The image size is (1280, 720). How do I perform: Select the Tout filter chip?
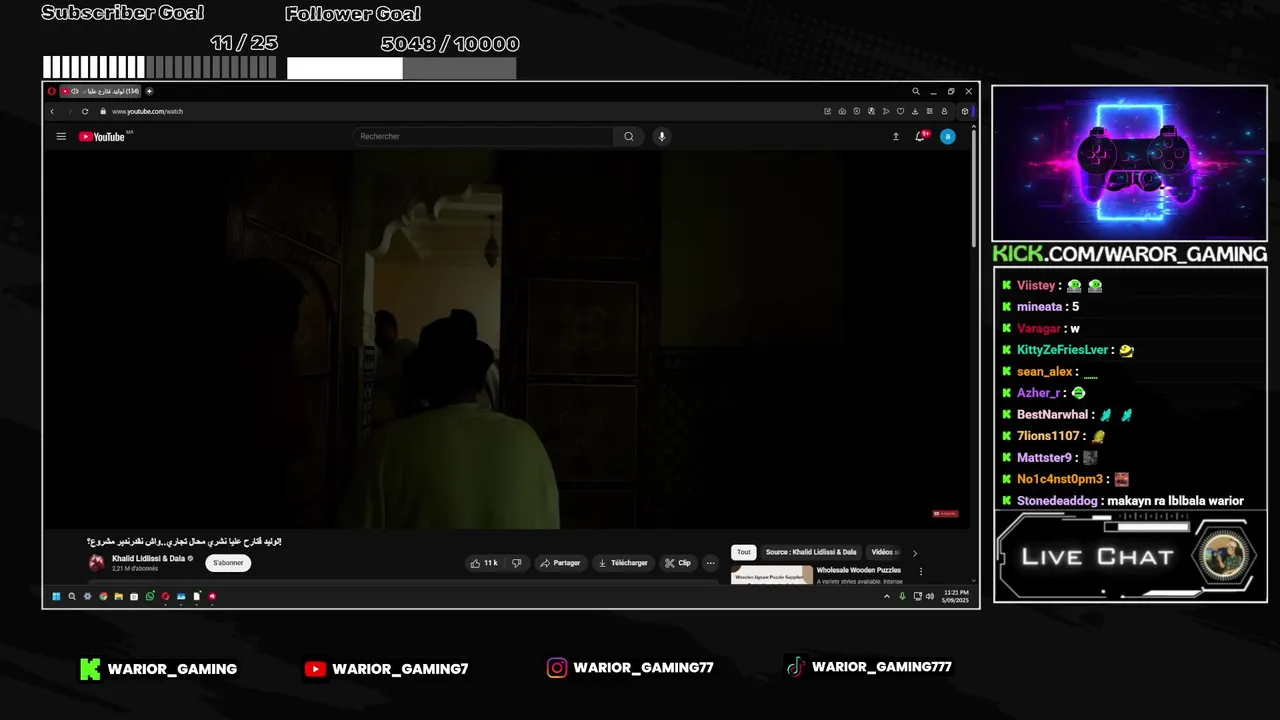(x=743, y=552)
